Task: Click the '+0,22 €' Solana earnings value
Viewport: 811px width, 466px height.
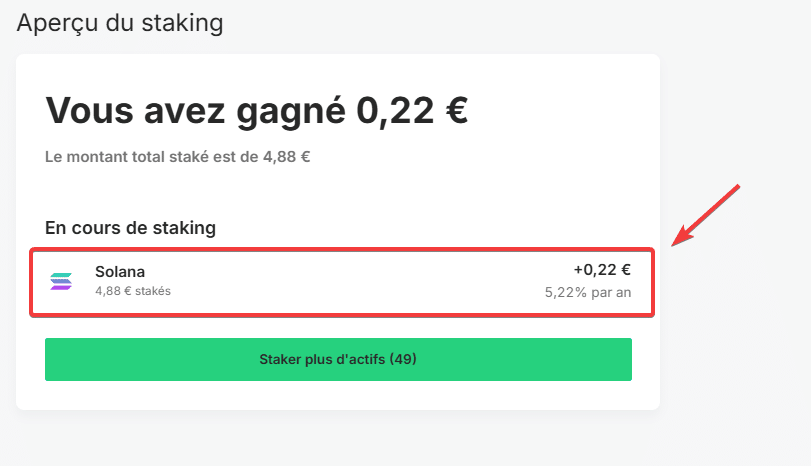Action: point(602,270)
